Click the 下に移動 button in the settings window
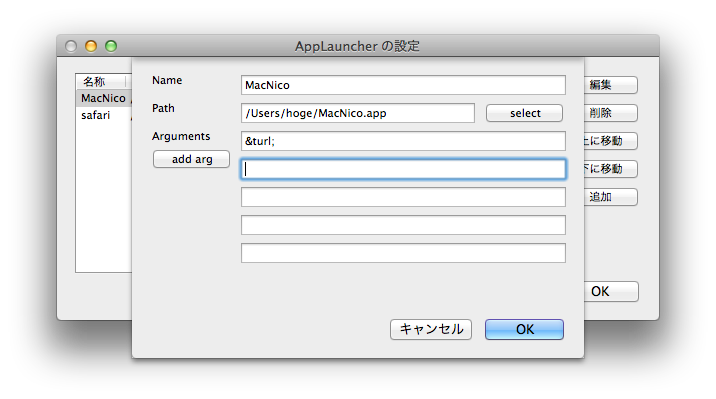Viewport: 716px width, 399px height. (x=611, y=169)
